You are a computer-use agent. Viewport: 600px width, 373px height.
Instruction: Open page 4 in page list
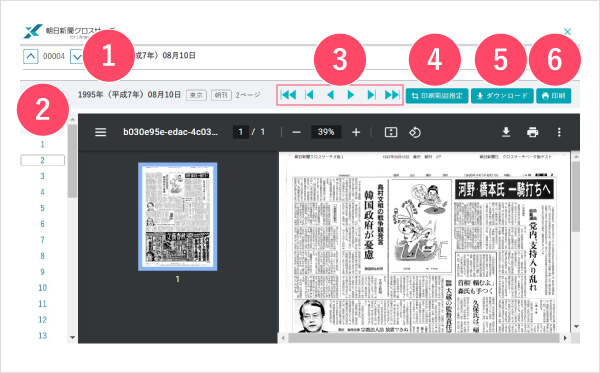[42, 192]
